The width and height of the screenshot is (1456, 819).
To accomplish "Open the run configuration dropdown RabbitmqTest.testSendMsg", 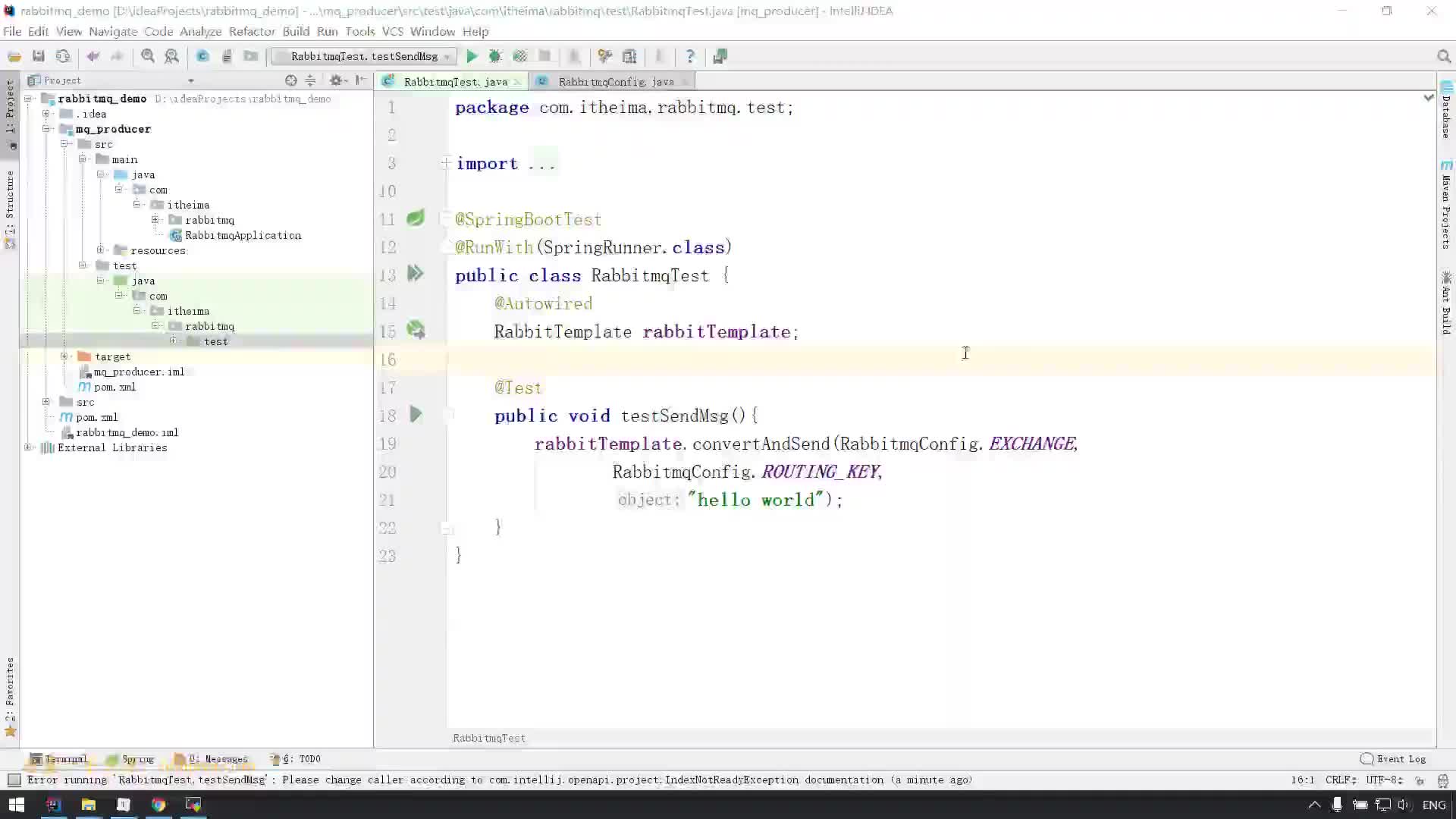I will [x=365, y=56].
